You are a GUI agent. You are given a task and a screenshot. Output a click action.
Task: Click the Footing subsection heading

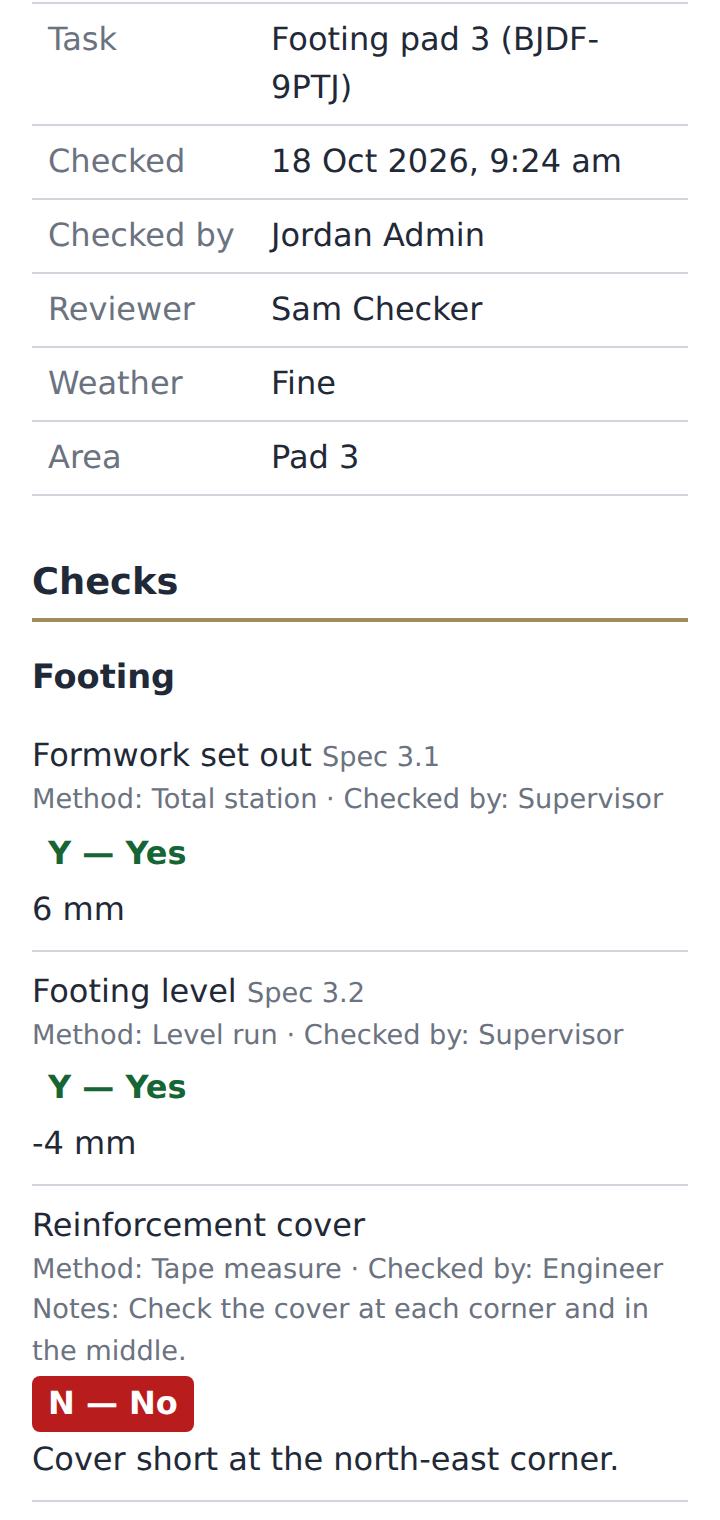(x=103, y=676)
